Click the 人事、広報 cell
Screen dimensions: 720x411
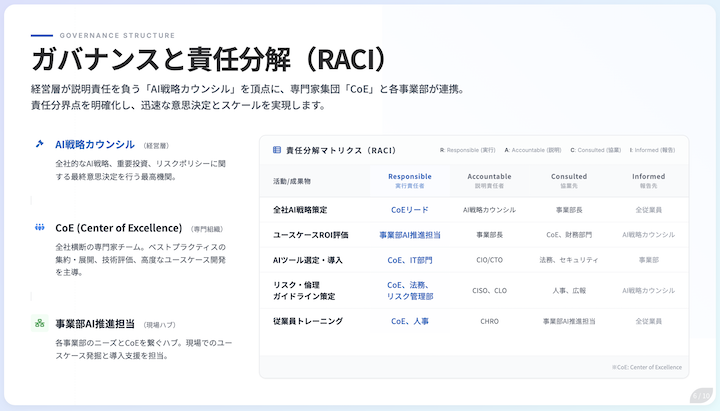coord(569,291)
